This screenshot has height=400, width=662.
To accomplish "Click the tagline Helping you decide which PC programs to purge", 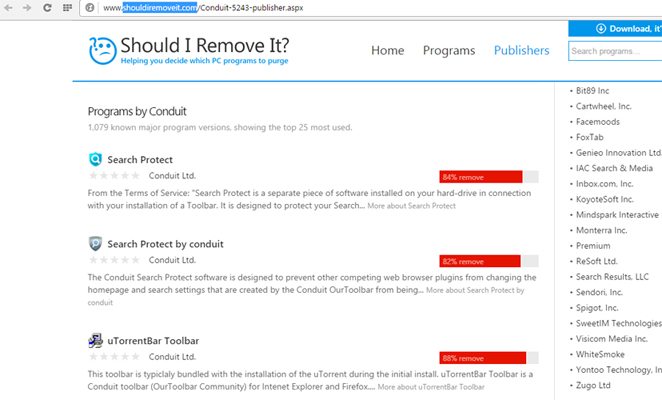I will (x=204, y=61).
